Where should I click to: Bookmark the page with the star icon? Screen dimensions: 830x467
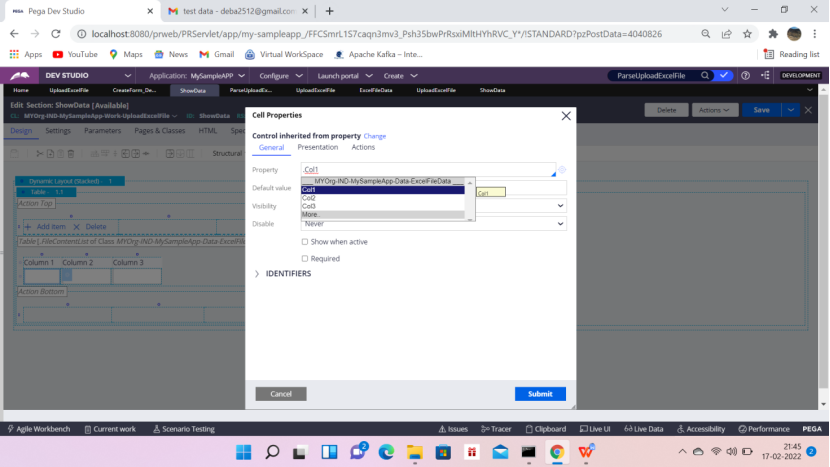click(x=747, y=34)
